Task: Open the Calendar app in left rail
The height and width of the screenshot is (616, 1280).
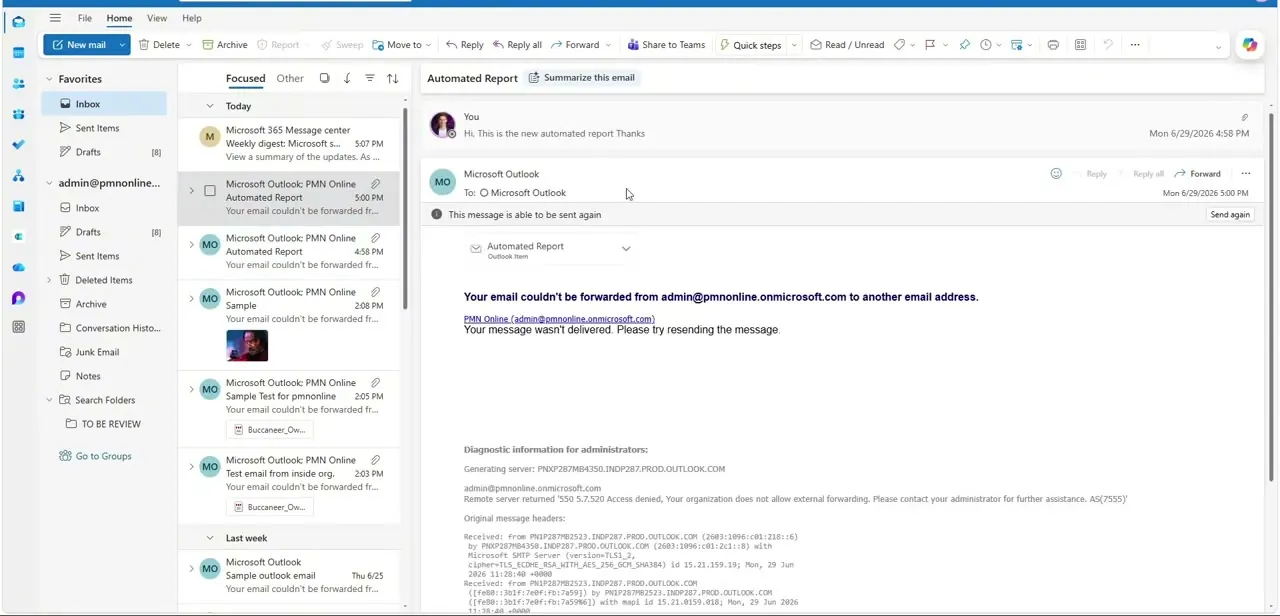Action: tap(18, 53)
